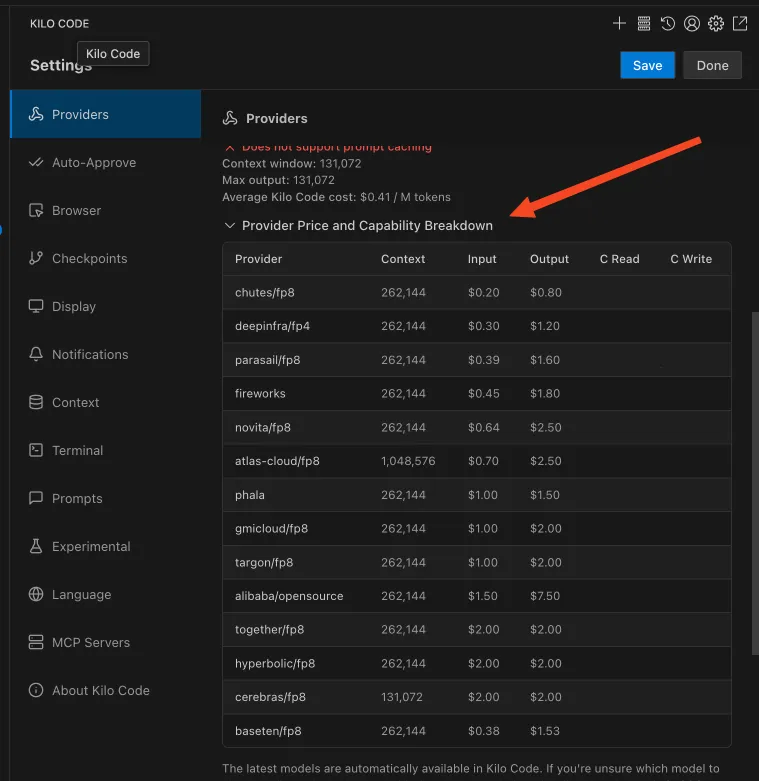This screenshot has height=781, width=759.
Task: Click the settings panel vertical scrollbar
Action: (754, 500)
